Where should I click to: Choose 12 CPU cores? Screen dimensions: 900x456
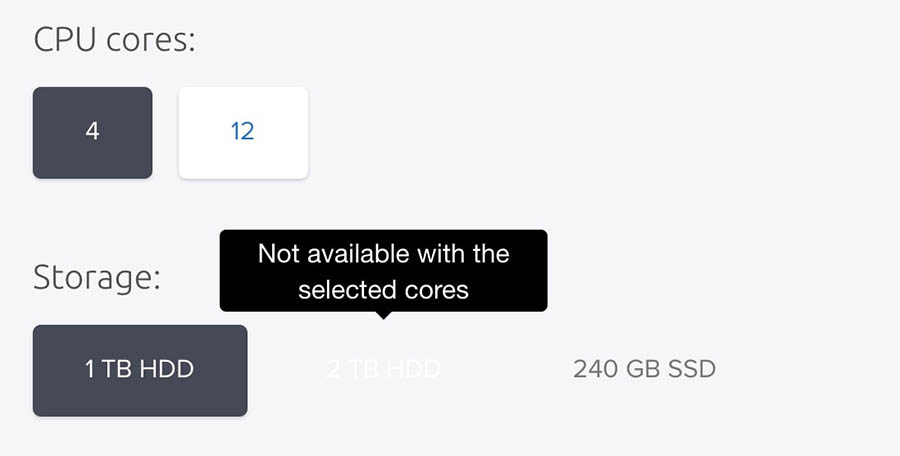(x=242, y=132)
